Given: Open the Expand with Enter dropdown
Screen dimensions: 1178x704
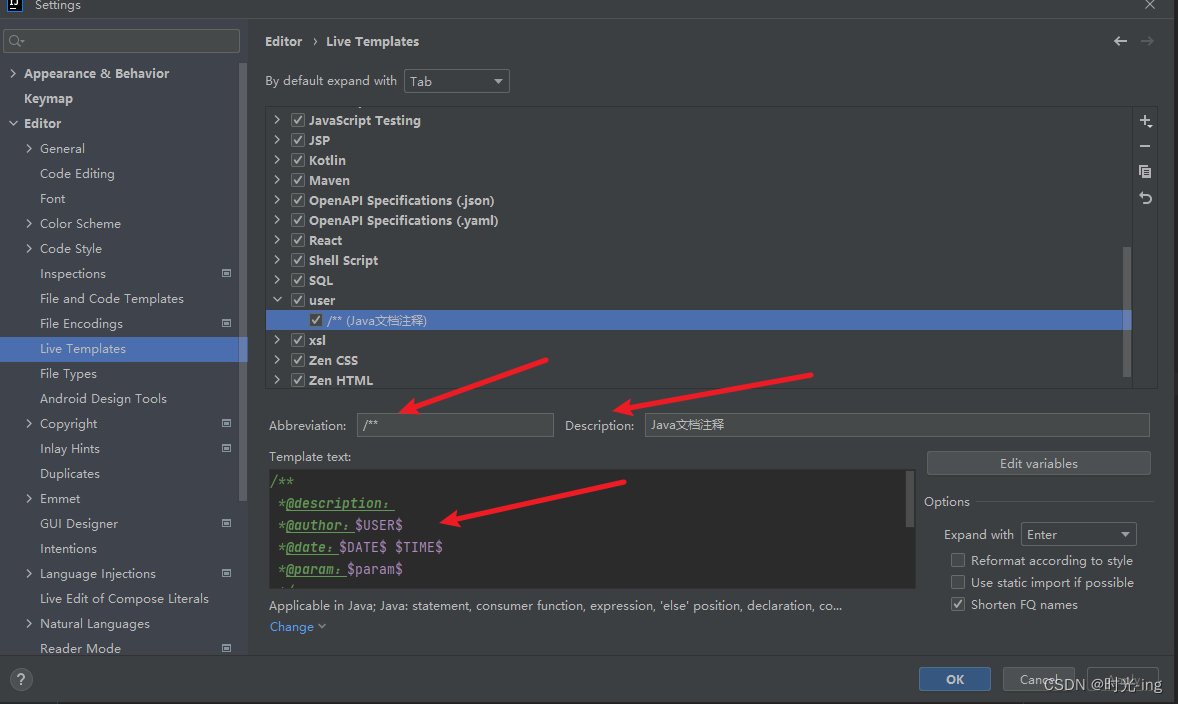Looking at the screenshot, I should tap(1078, 534).
